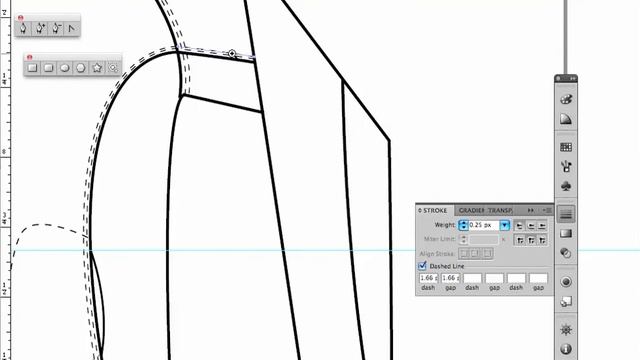Click the Miter Limit value field
The image size is (640, 360).
pyautogui.click(x=484, y=239)
